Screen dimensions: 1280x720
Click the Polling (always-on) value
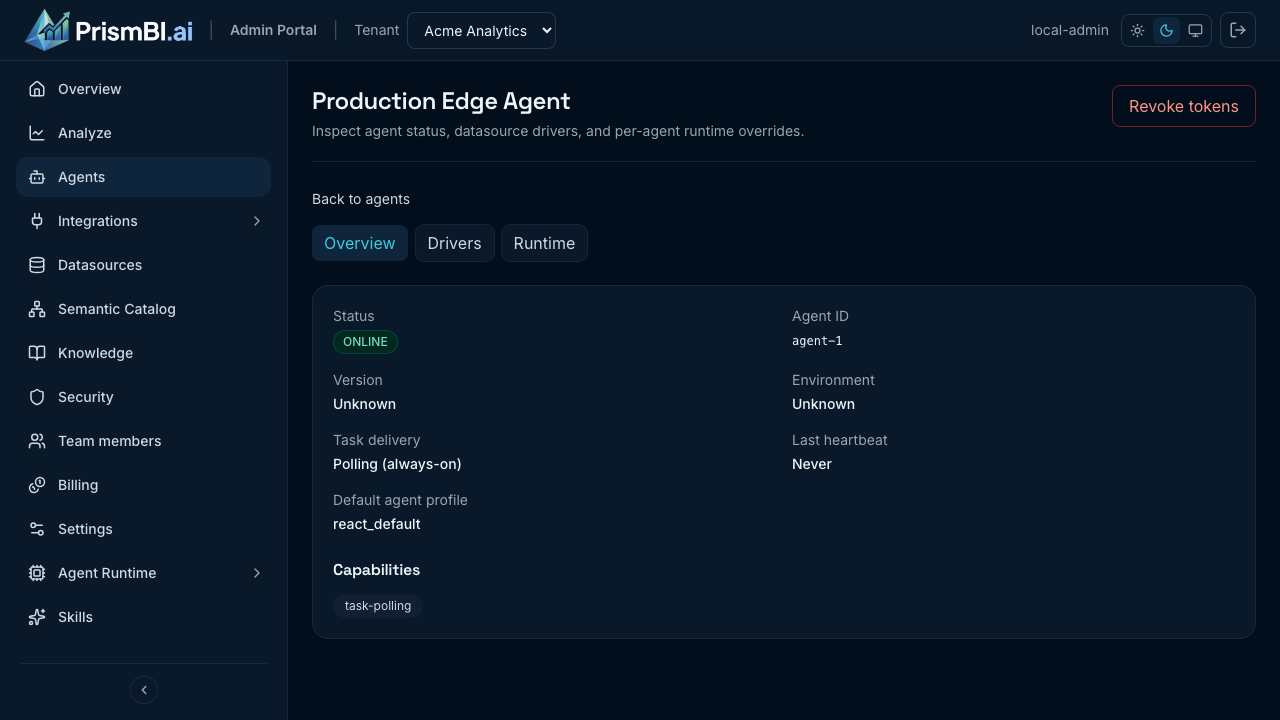[x=397, y=464]
